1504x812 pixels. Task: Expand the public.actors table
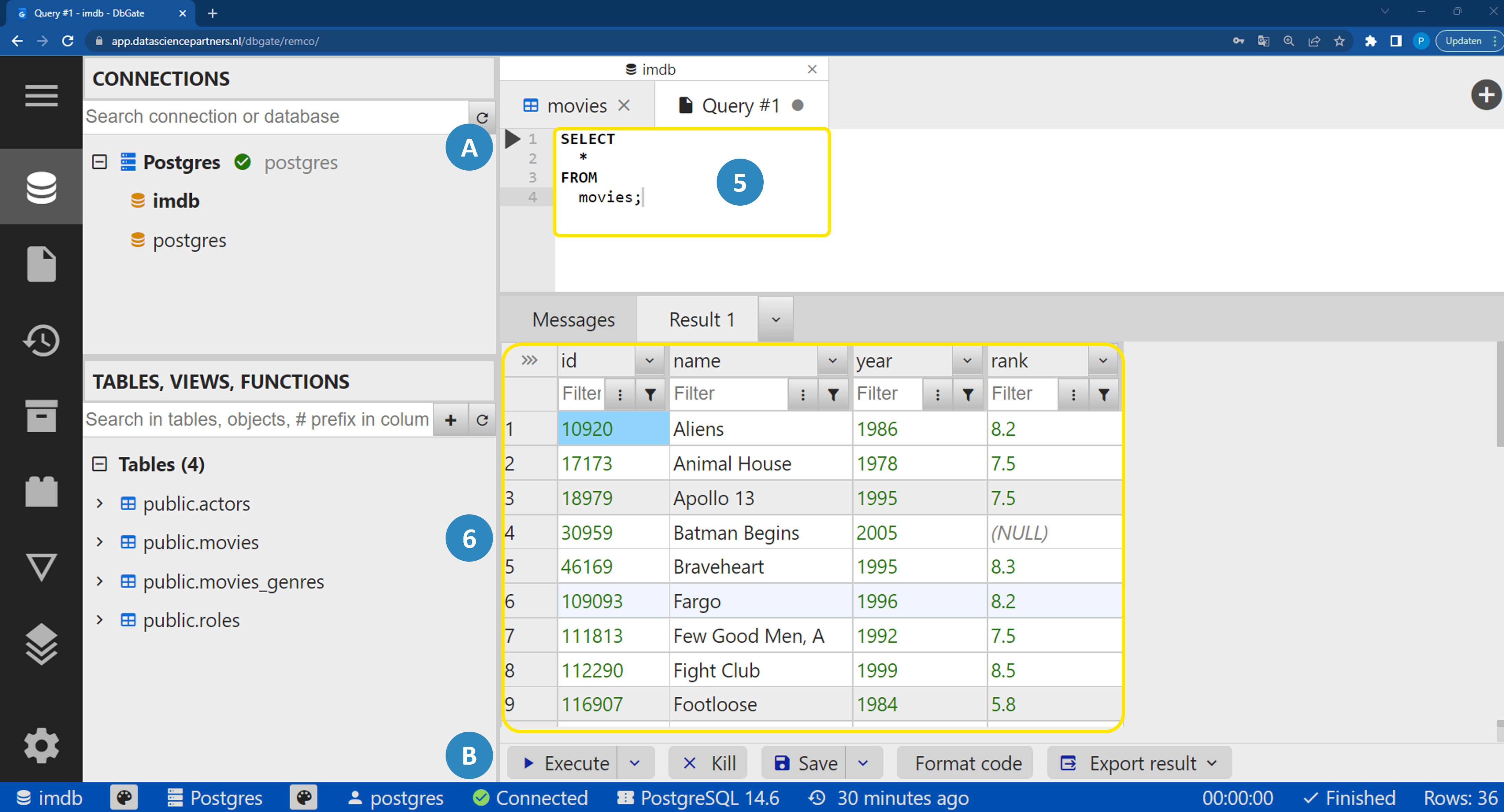click(x=100, y=503)
